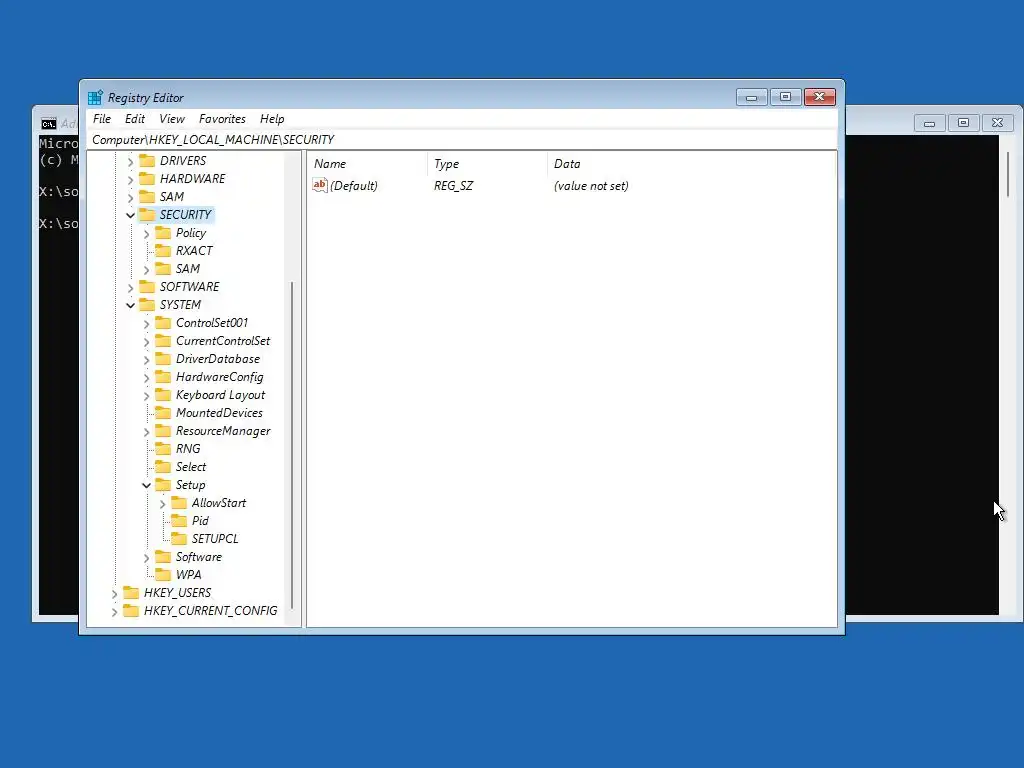This screenshot has height=768, width=1024.
Task: Click the Keyboard Layout folder icon
Action: [163, 394]
